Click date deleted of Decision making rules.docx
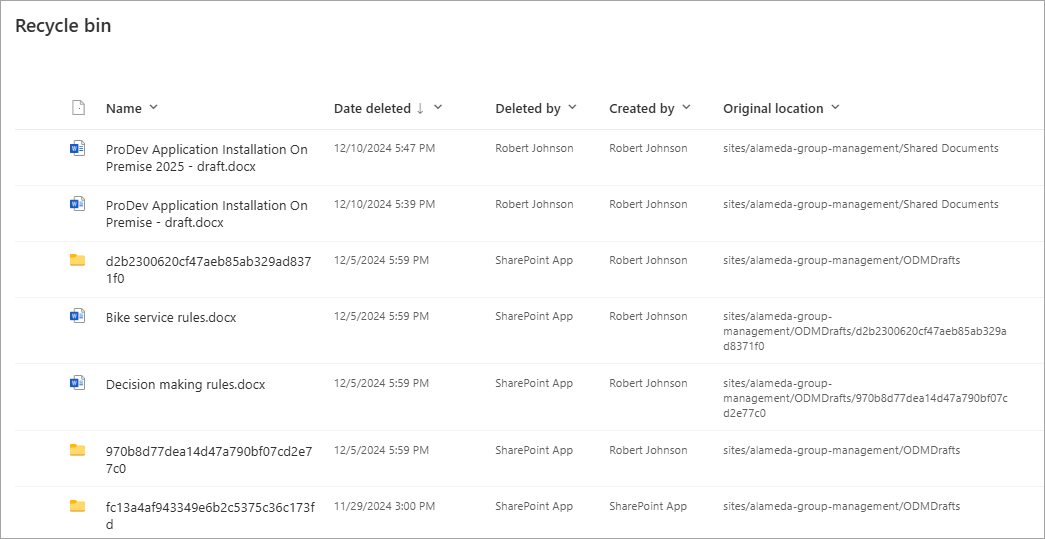This screenshot has height=539, width=1045. coord(381,383)
